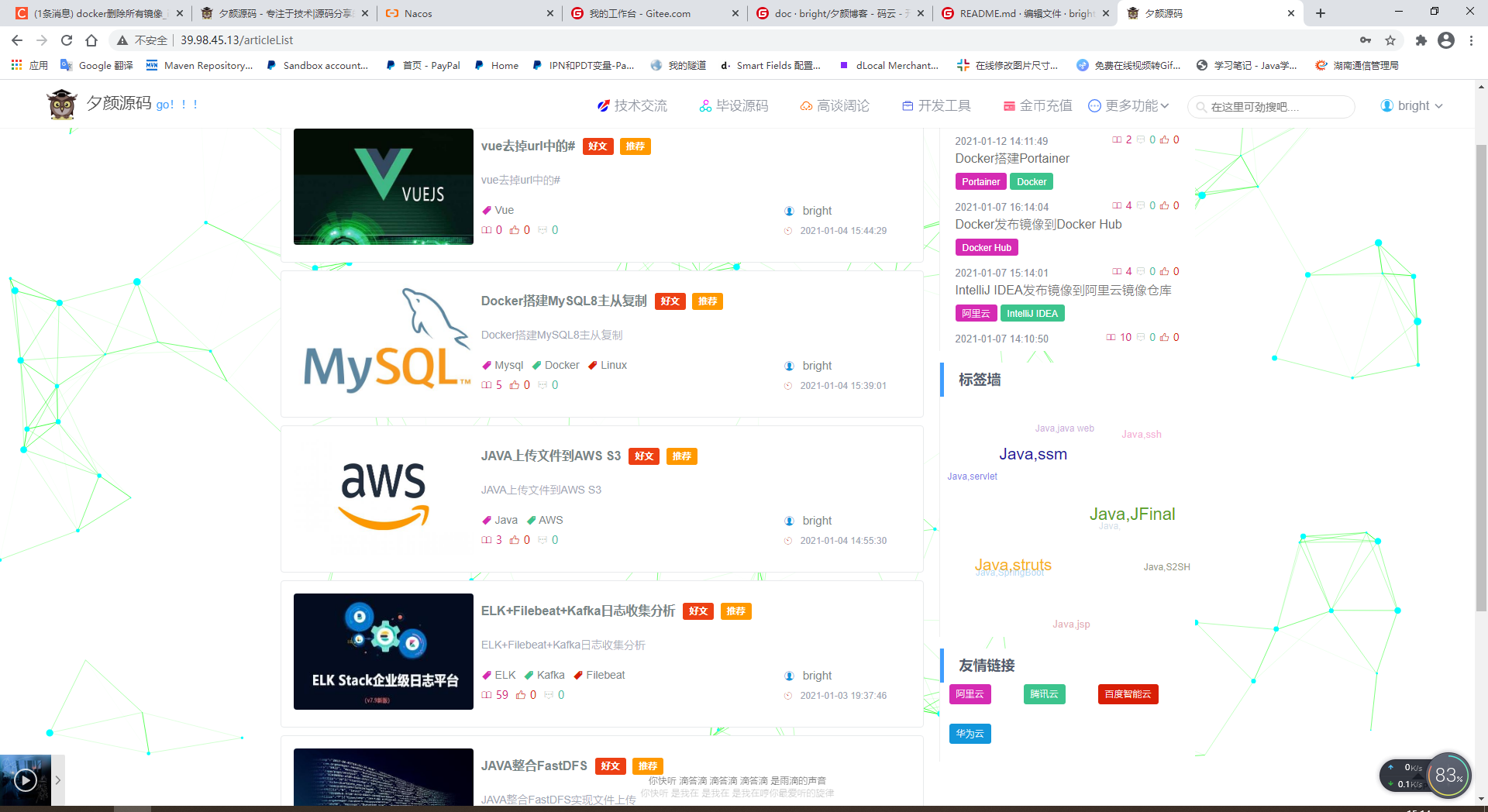Viewport: 1488px width, 812px height.
Task: Select Java,struts in tag cloud
Action: point(1013,565)
